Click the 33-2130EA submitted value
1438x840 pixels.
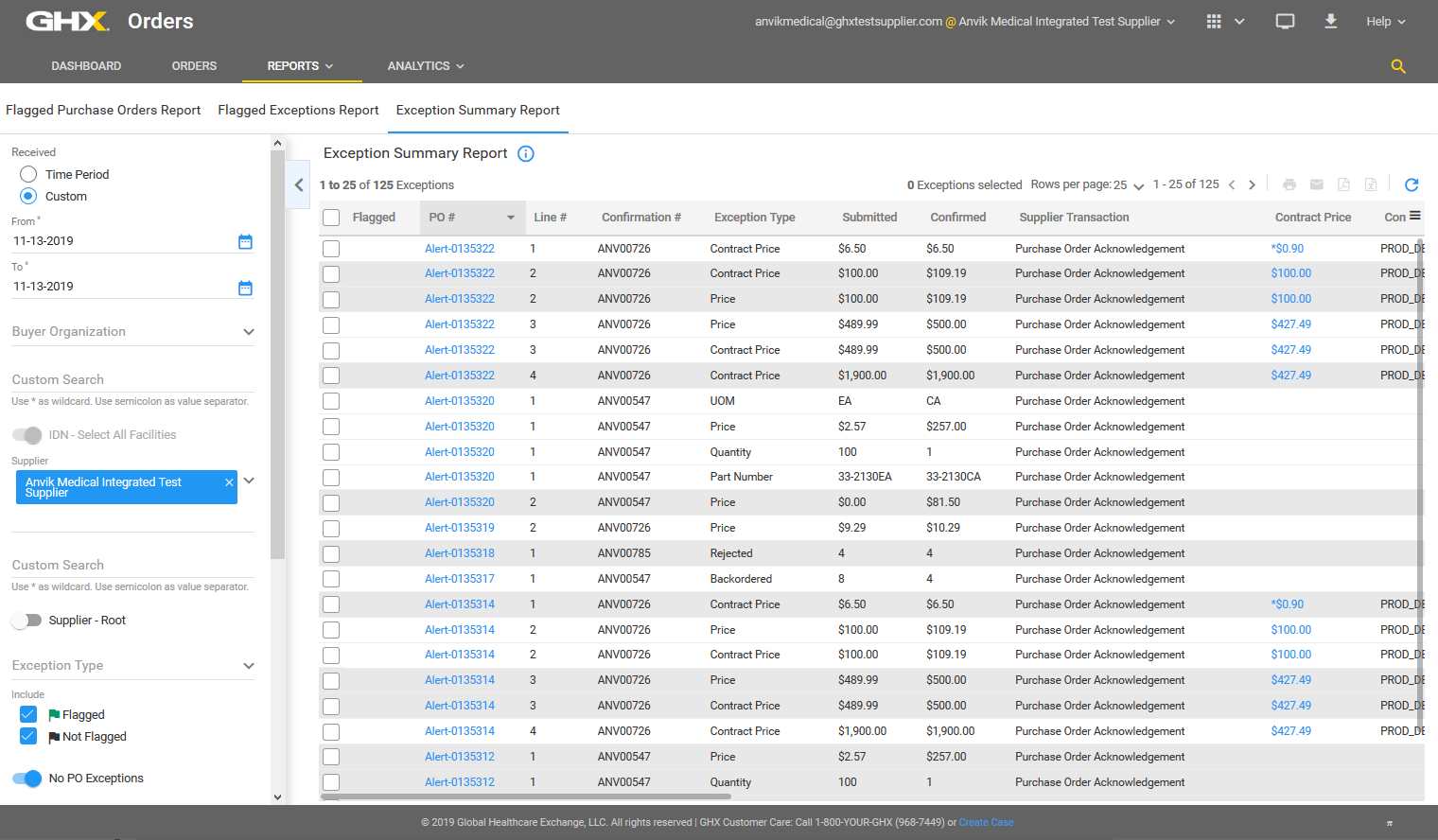(865, 477)
